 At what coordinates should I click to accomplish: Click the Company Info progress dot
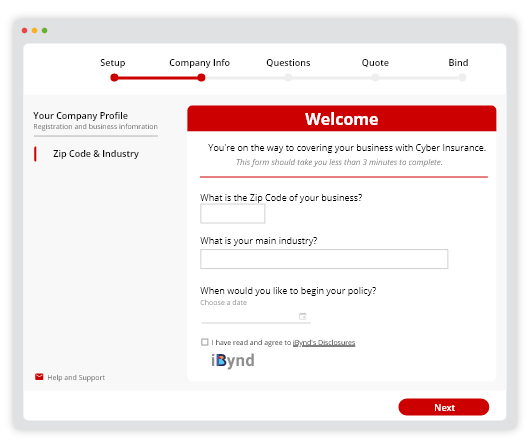tap(201, 78)
